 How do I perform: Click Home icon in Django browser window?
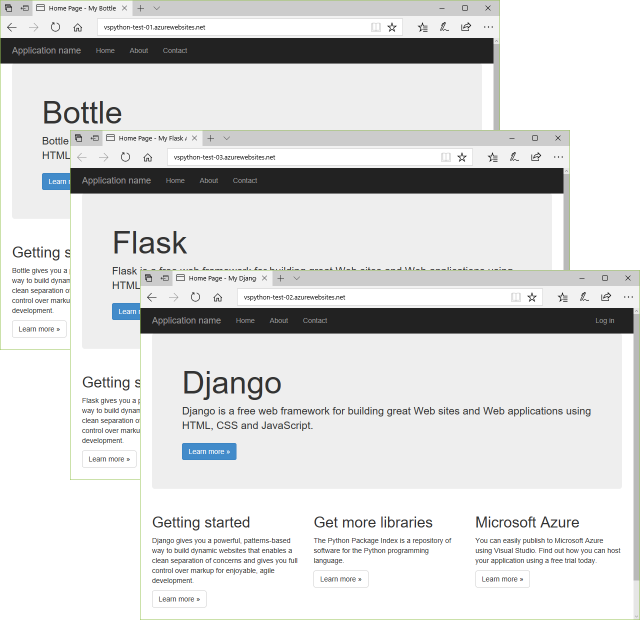[x=218, y=298]
